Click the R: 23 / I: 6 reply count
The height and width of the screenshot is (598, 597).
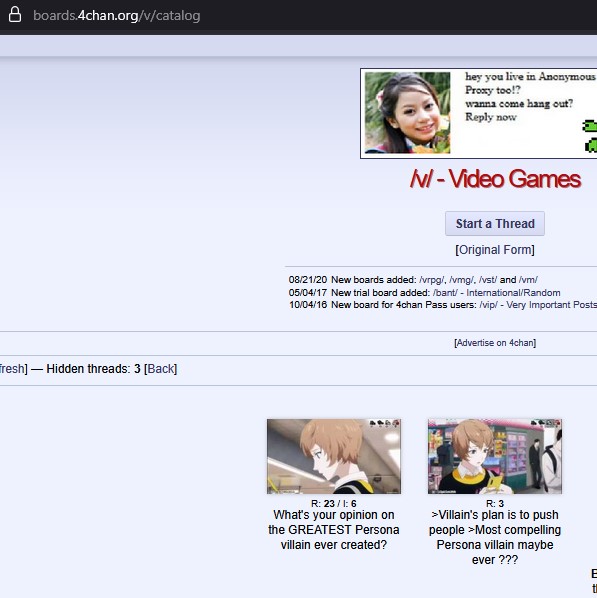click(334, 503)
